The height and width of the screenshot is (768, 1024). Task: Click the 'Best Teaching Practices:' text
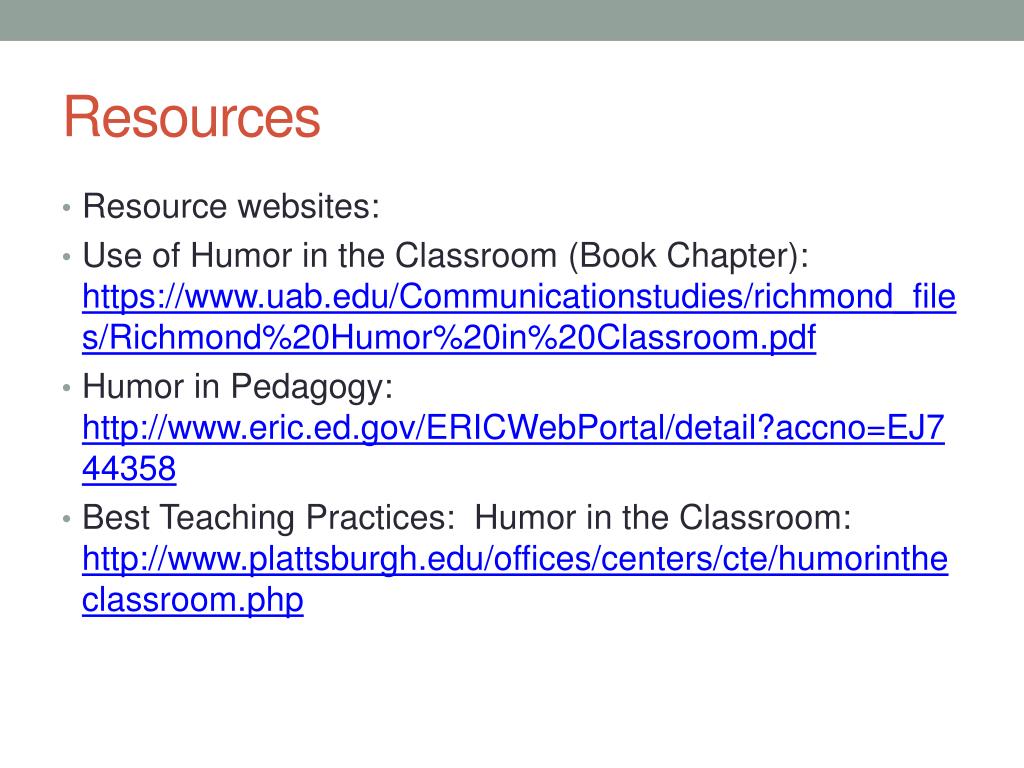[268, 517]
